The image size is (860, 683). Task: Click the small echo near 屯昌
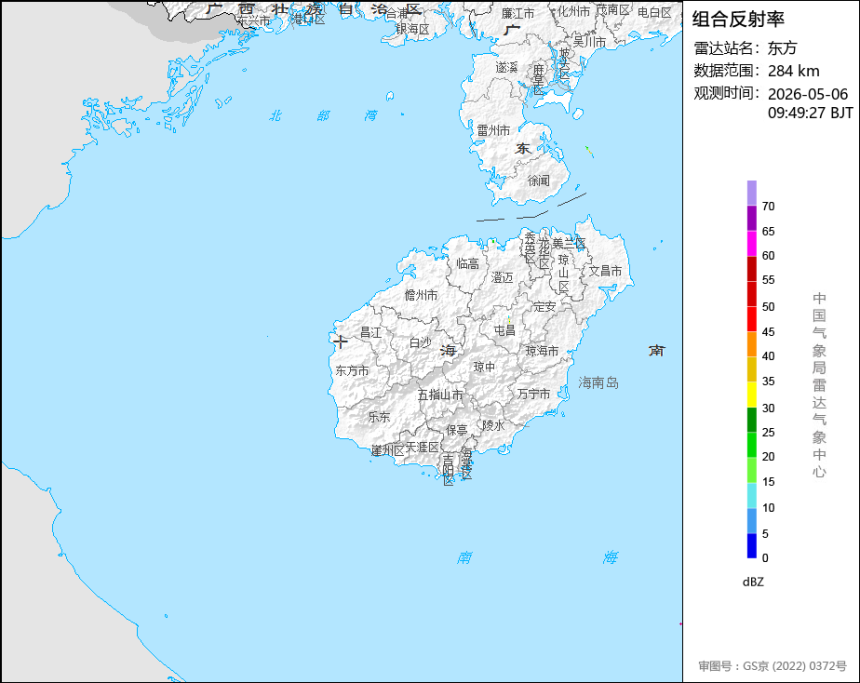[x=509, y=319]
